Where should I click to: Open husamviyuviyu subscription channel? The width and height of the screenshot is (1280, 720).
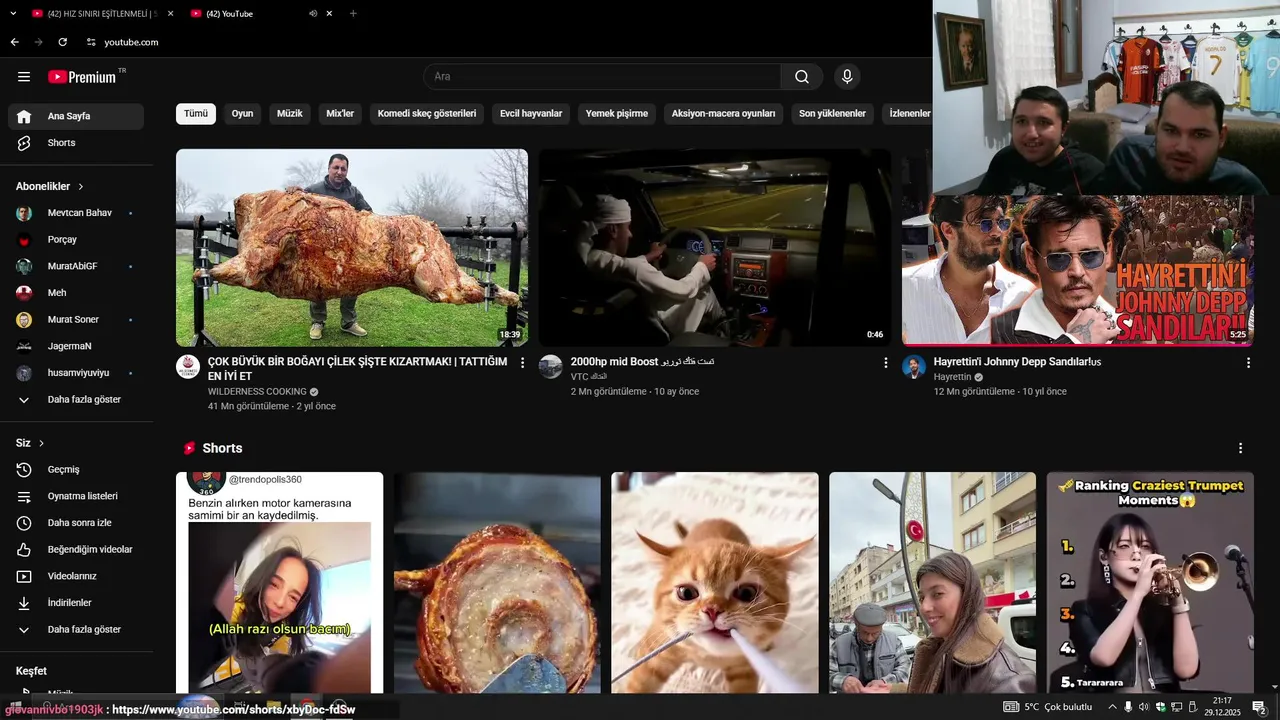[x=76, y=373]
